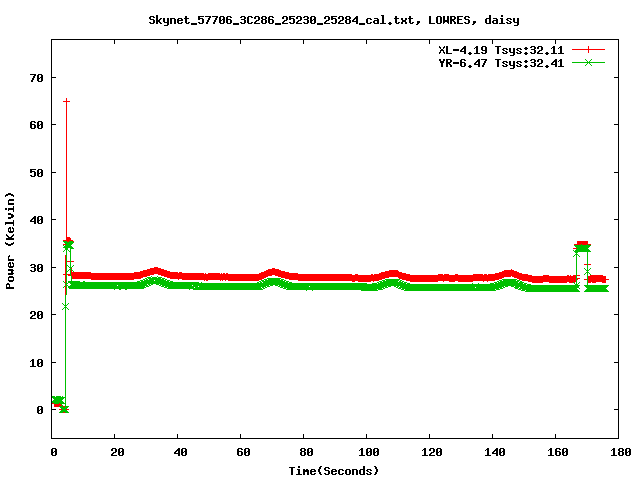Click the y-axis tick label 70
This screenshot has height=480, width=640.
tap(36, 78)
